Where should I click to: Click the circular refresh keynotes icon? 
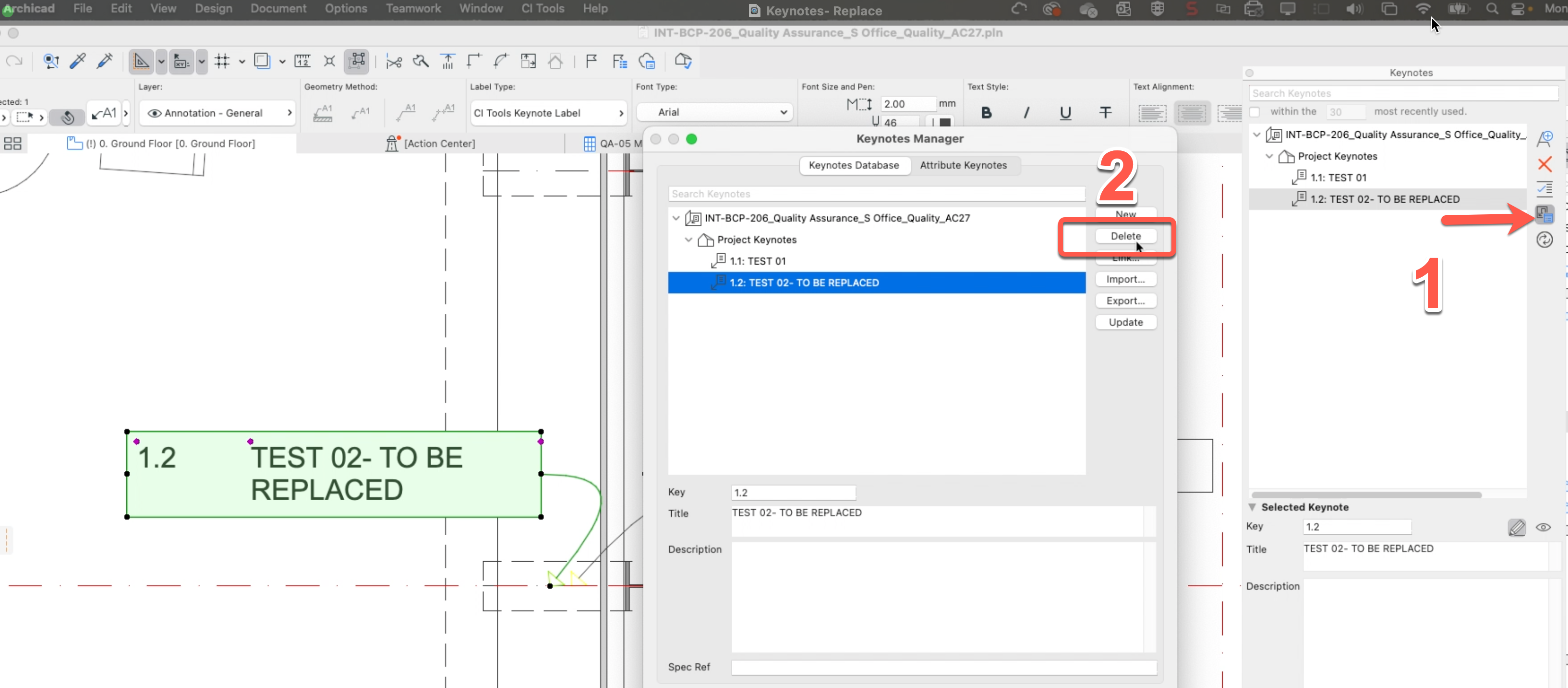(x=1544, y=240)
